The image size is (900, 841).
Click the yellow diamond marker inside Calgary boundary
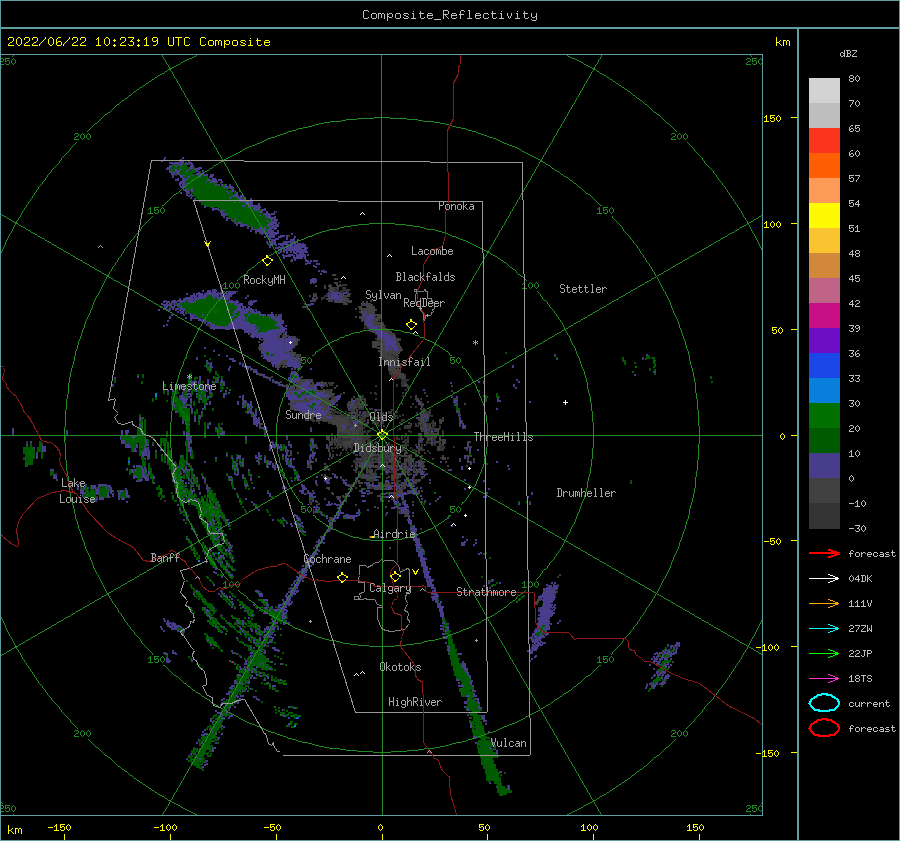click(395, 576)
